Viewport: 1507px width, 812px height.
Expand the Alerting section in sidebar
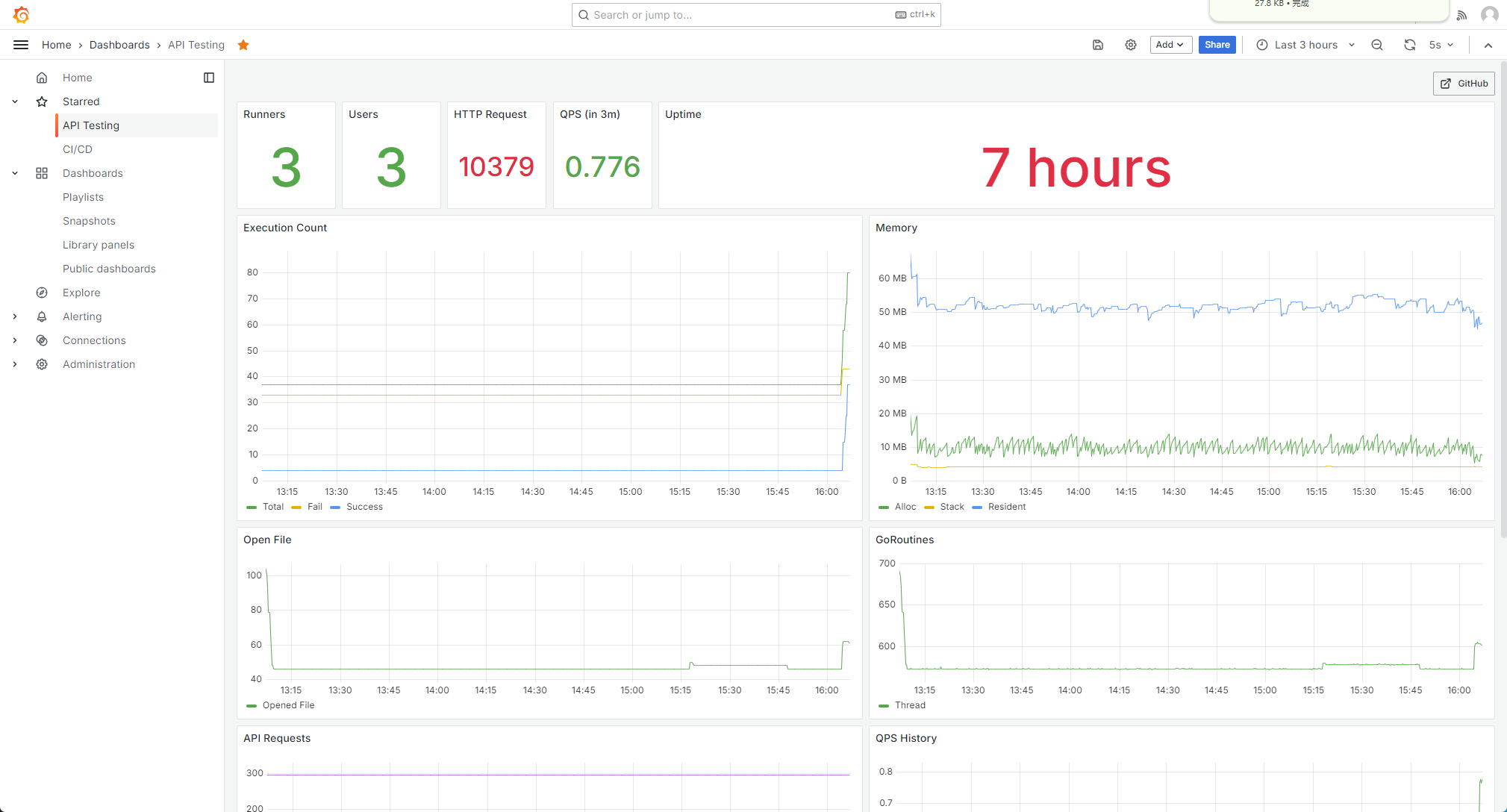(x=15, y=316)
